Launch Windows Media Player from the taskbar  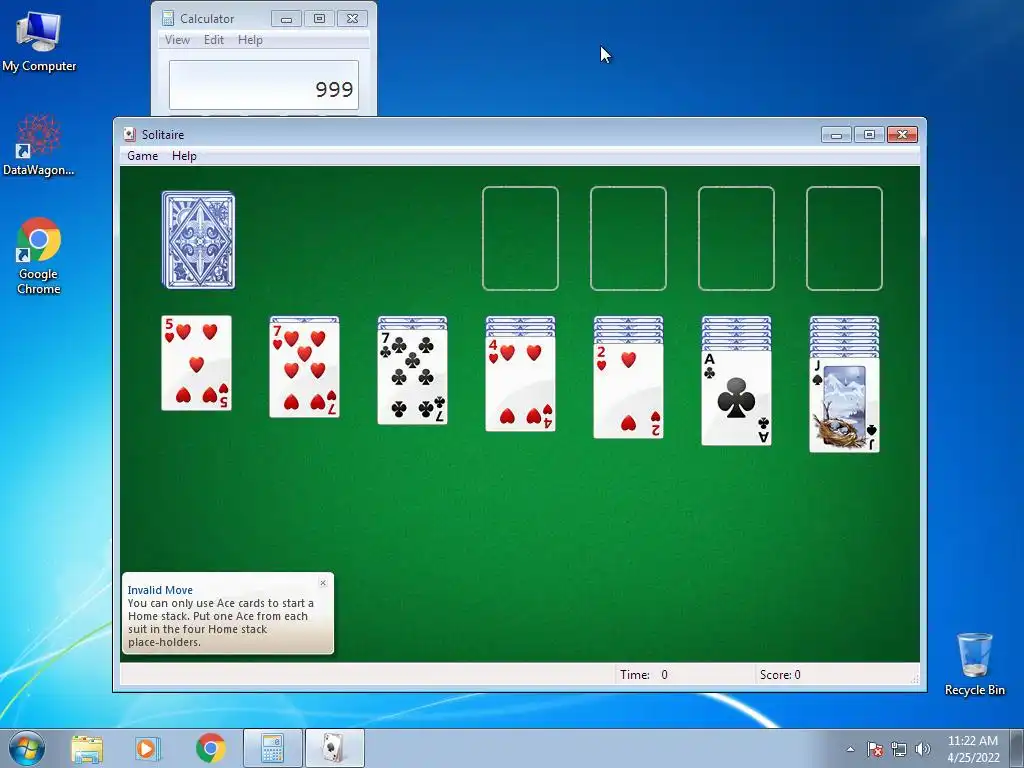148,749
